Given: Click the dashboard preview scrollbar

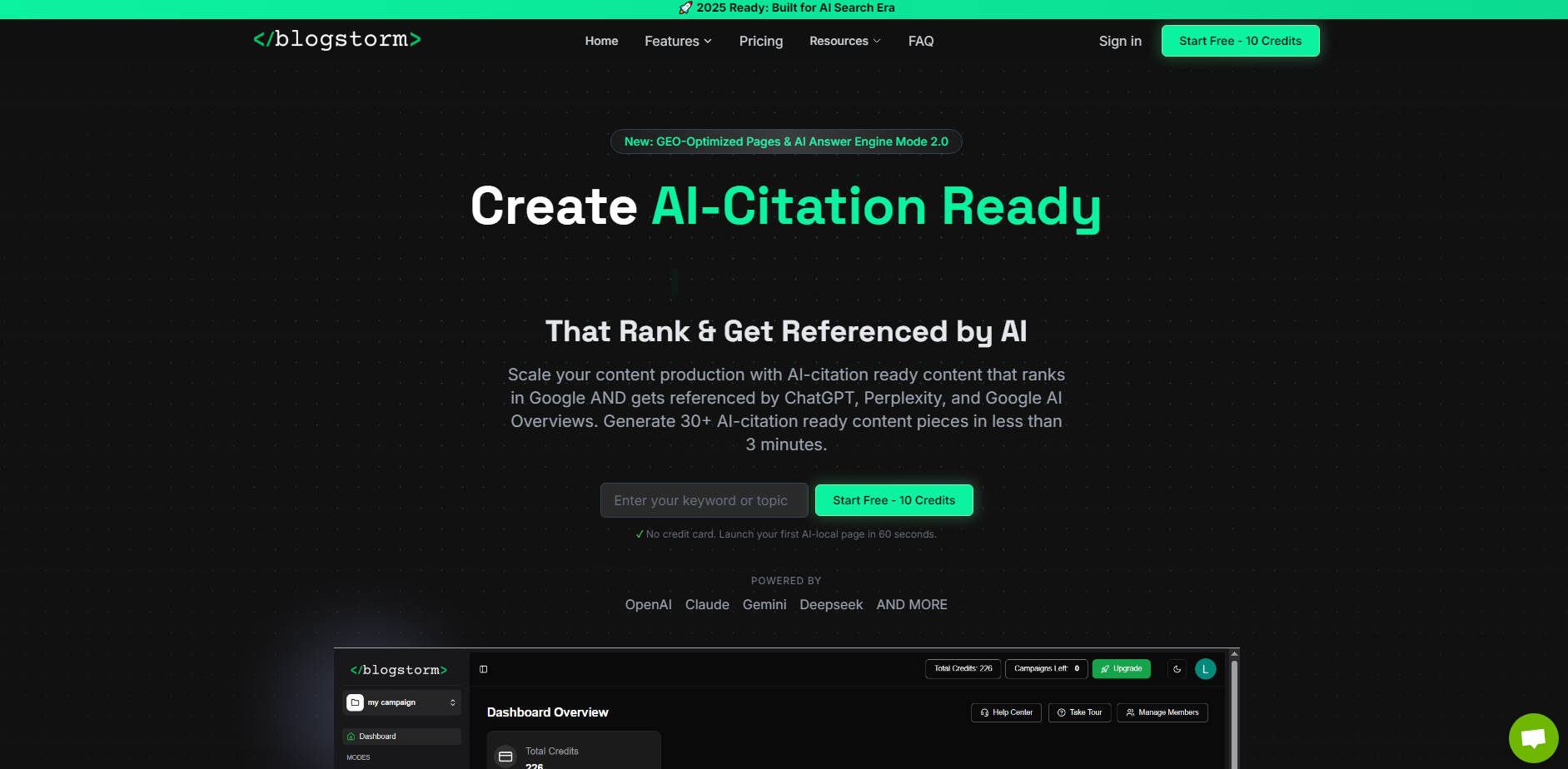Looking at the screenshot, I should coord(1234,707).
